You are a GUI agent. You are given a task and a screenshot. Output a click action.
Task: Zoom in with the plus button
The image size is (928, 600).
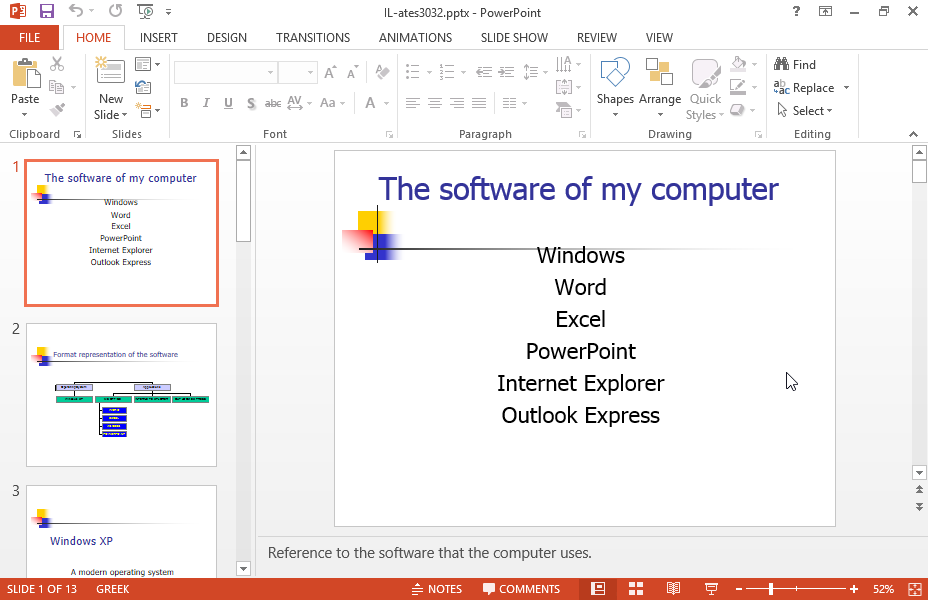(x=853, y=589)
